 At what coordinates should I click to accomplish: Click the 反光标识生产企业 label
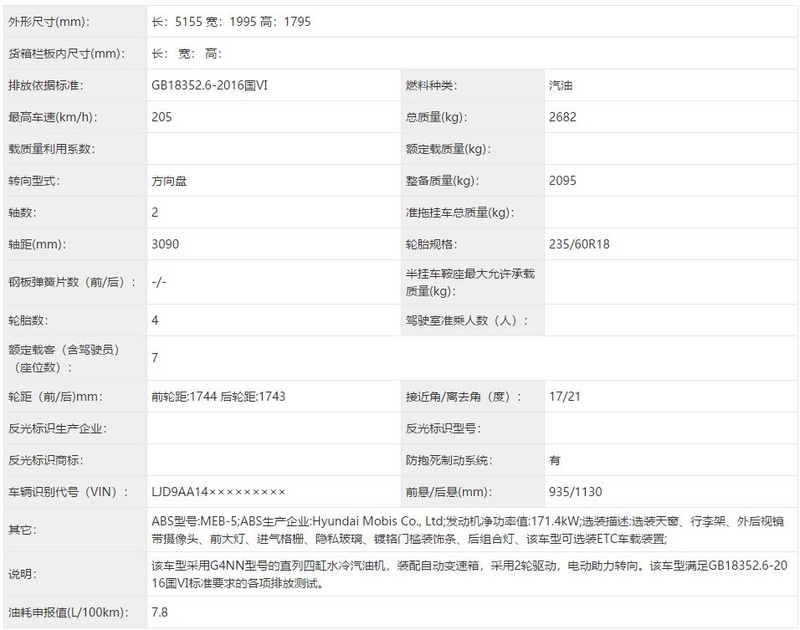pyautogui.click(x=58, y=429)
